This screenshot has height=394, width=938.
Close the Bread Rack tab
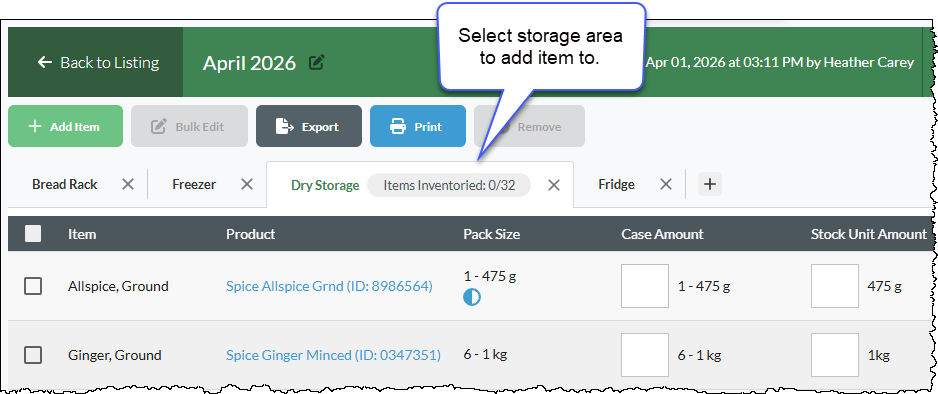click(127, 185)
